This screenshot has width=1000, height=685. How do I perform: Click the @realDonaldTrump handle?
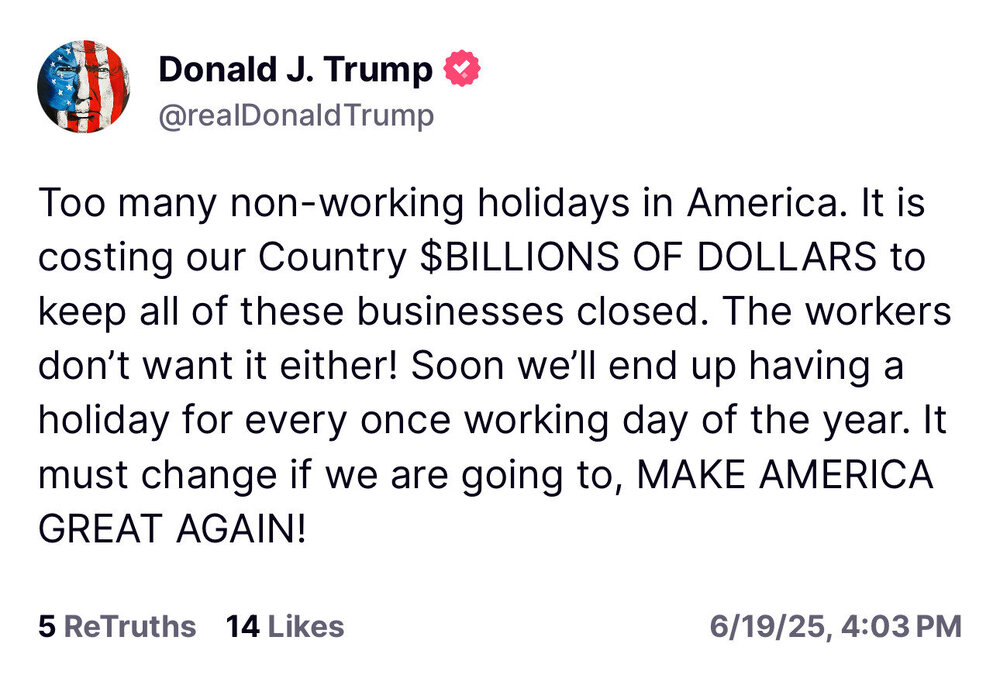pyautogui.click(x=297, y=116)
